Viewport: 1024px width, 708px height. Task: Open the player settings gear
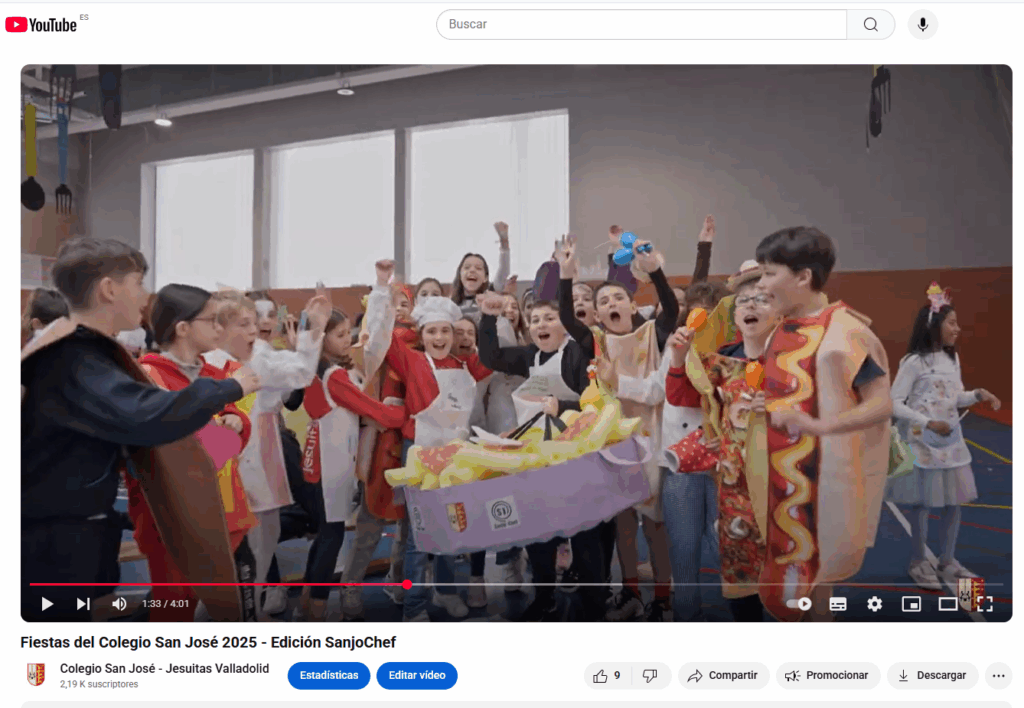[875, 604]
